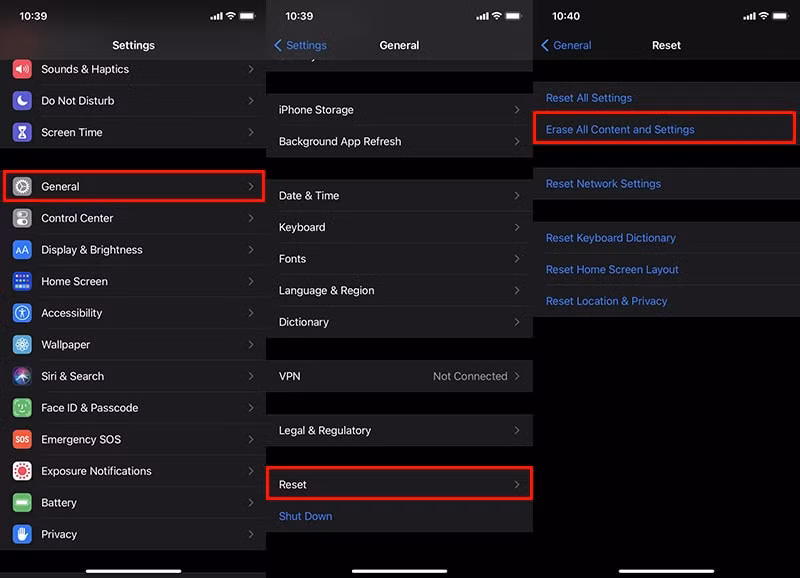
Task: Expand the Fonts row chevron
Action: pyautogui.click(x=517, y=259)
